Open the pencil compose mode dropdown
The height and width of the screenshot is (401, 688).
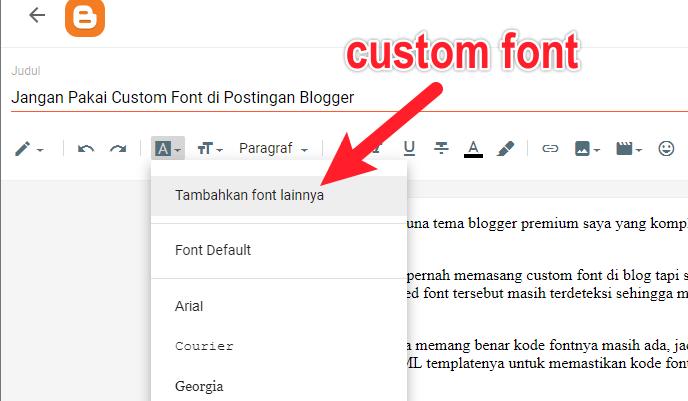coord(29,149)
